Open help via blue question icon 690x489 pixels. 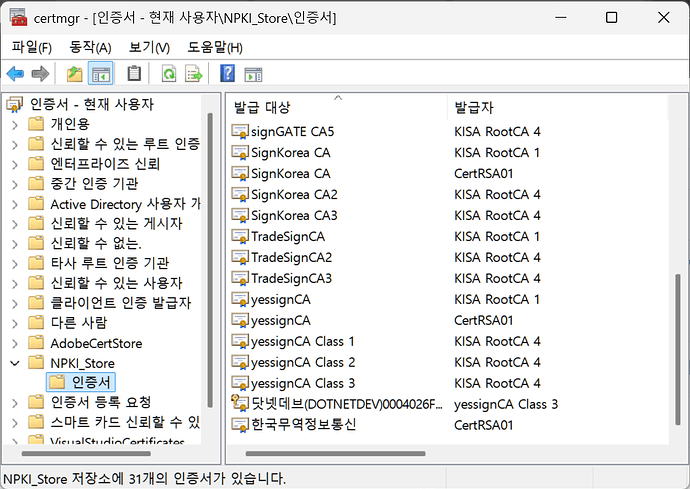pyautogui.click(x=227, y=74)
